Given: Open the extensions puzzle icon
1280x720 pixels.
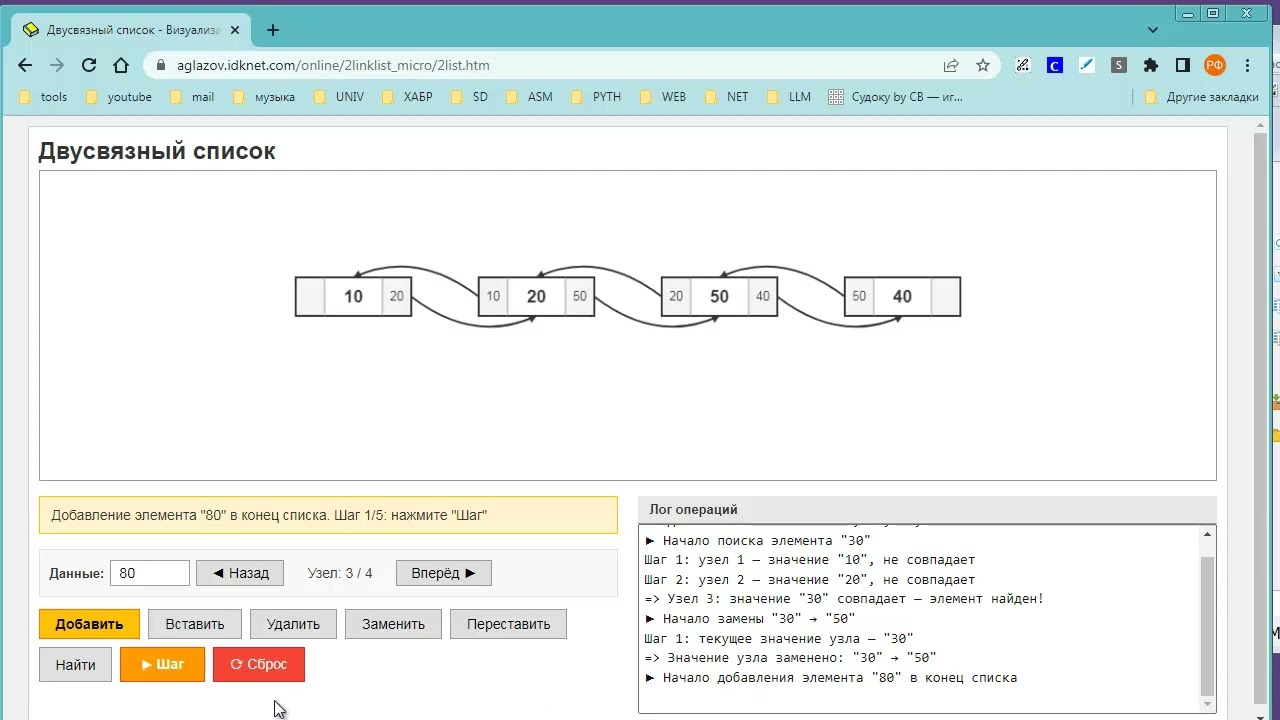Looking at the screenshot, I should (1151, 65).
